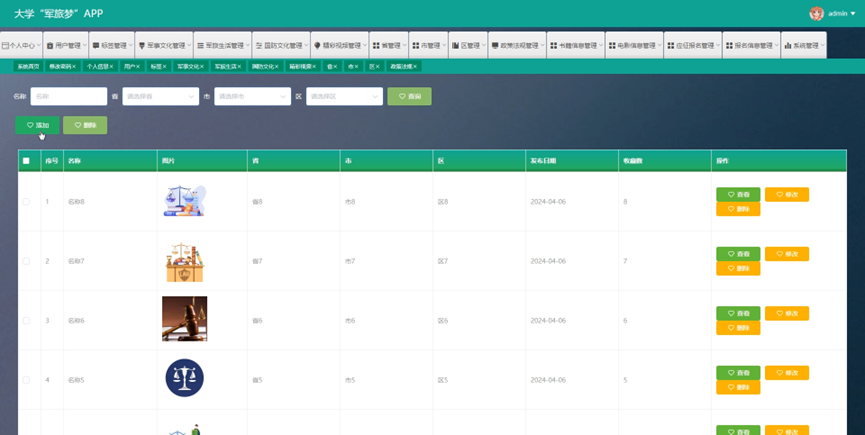
Task: Close the 标签 tab
Action: tap(165, 66)
